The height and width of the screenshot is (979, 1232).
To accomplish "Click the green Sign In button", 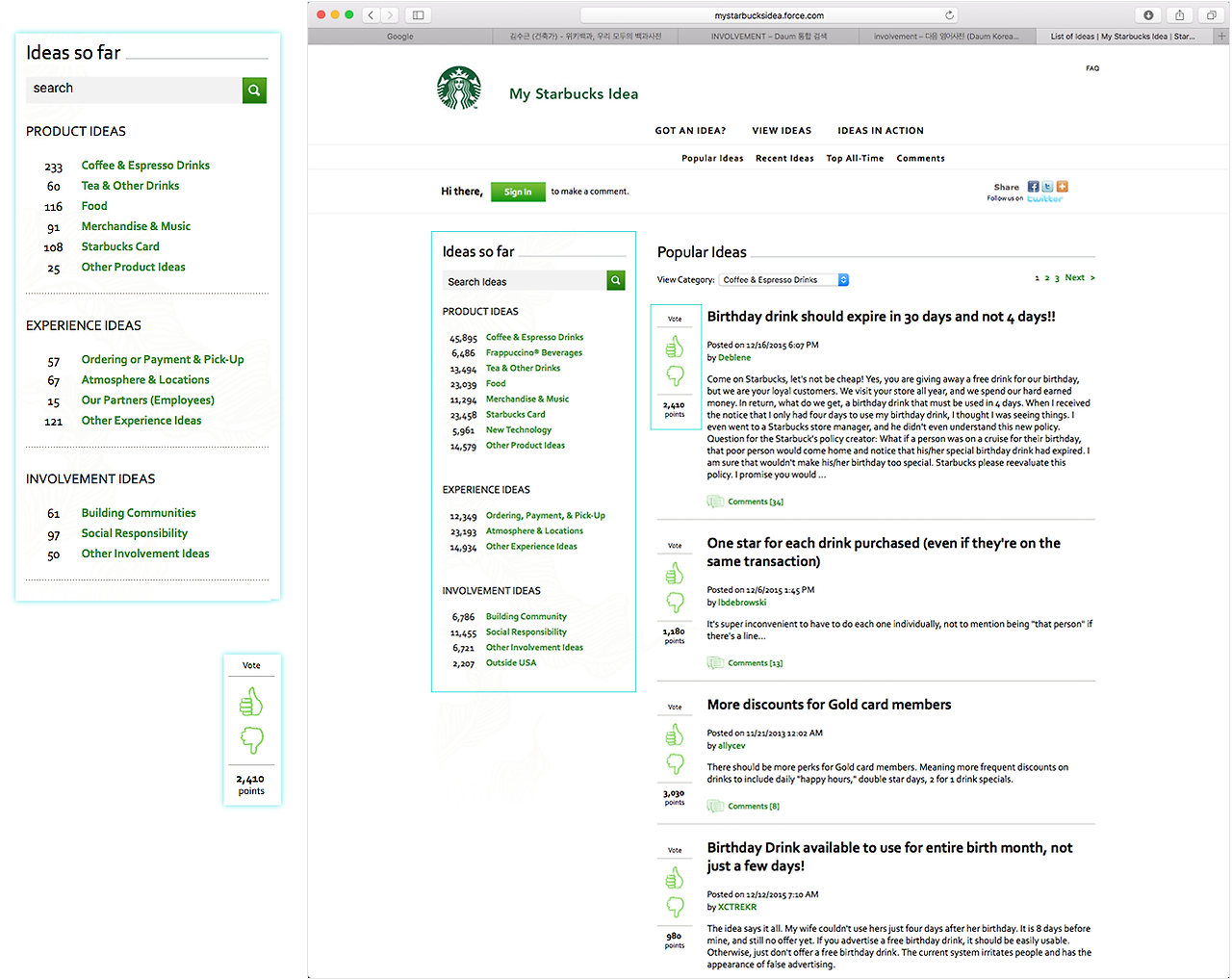I will tap(518, 192).
